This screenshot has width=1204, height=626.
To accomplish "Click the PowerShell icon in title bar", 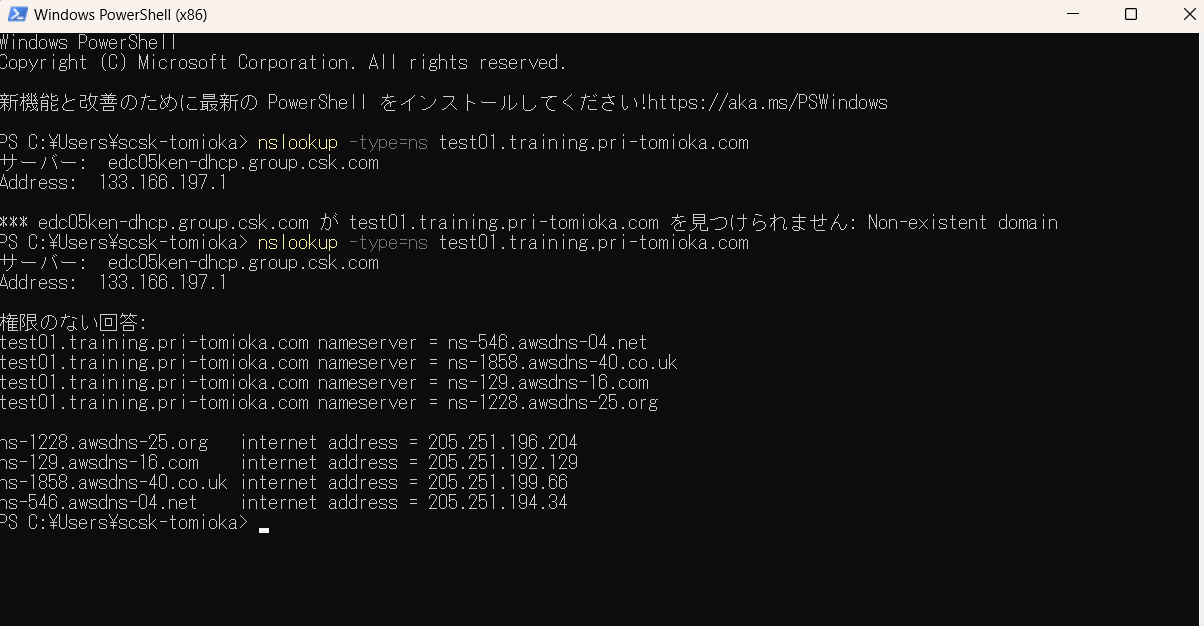I will click(17, 15).
